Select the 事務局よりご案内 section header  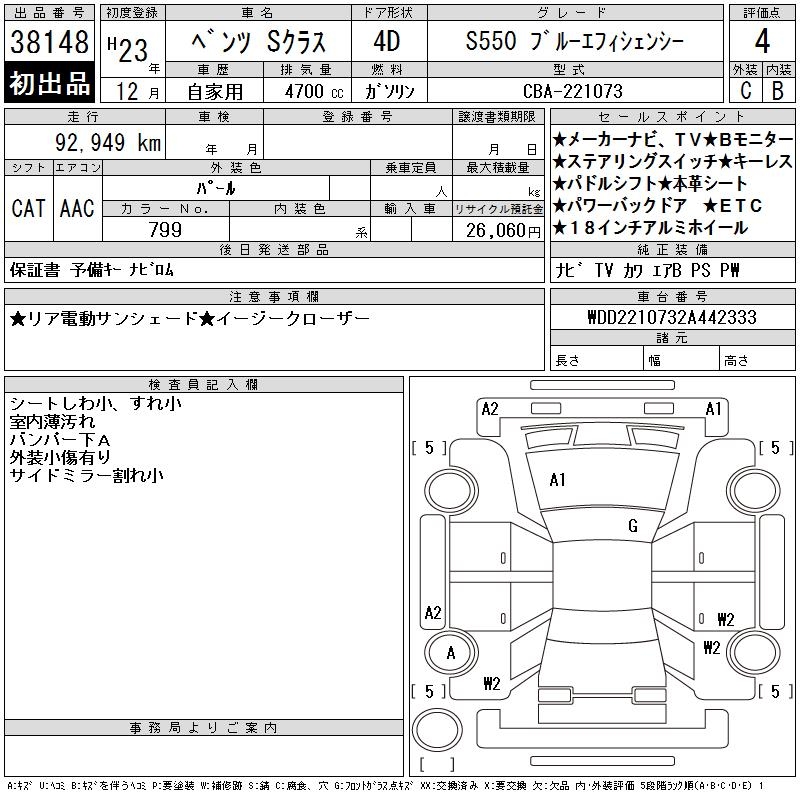tap(204, 728)
